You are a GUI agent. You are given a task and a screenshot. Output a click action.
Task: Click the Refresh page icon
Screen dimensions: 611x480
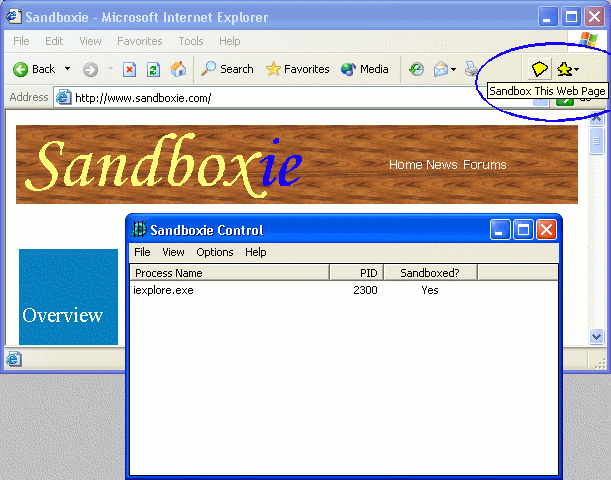[x=153, y=70]
